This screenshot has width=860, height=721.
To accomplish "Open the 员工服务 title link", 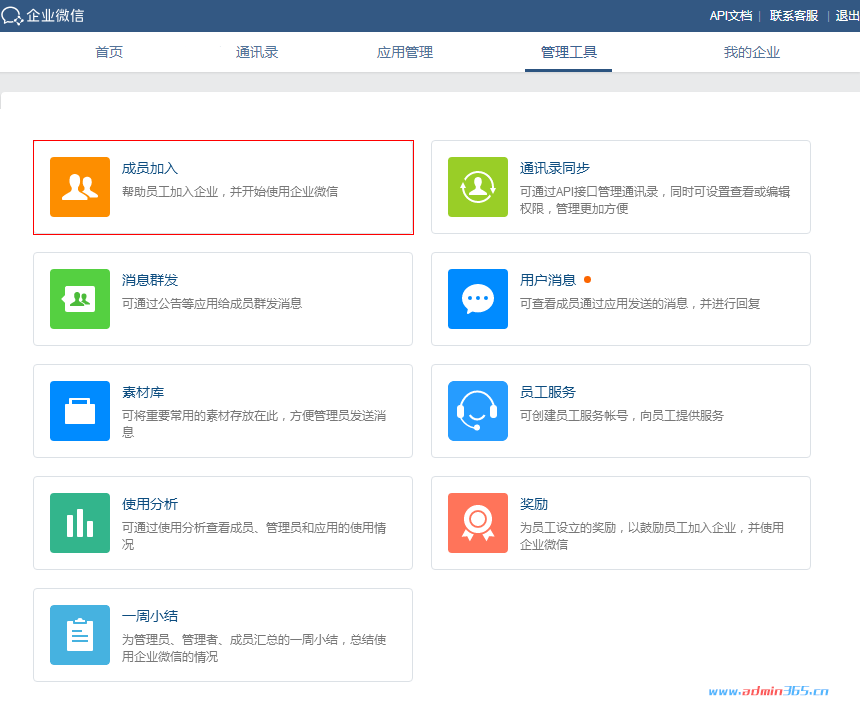I will [548, 392].
